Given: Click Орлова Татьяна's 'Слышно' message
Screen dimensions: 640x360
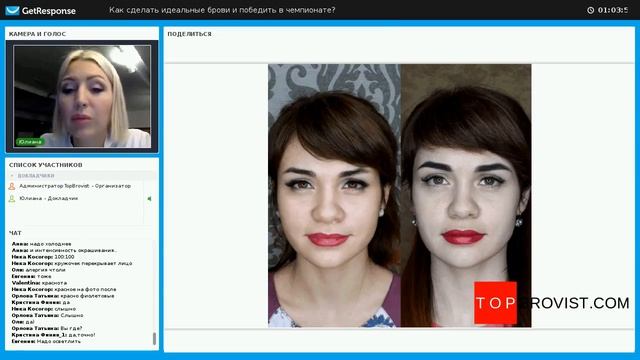Looking at the screenshot, I should (47, 316).
